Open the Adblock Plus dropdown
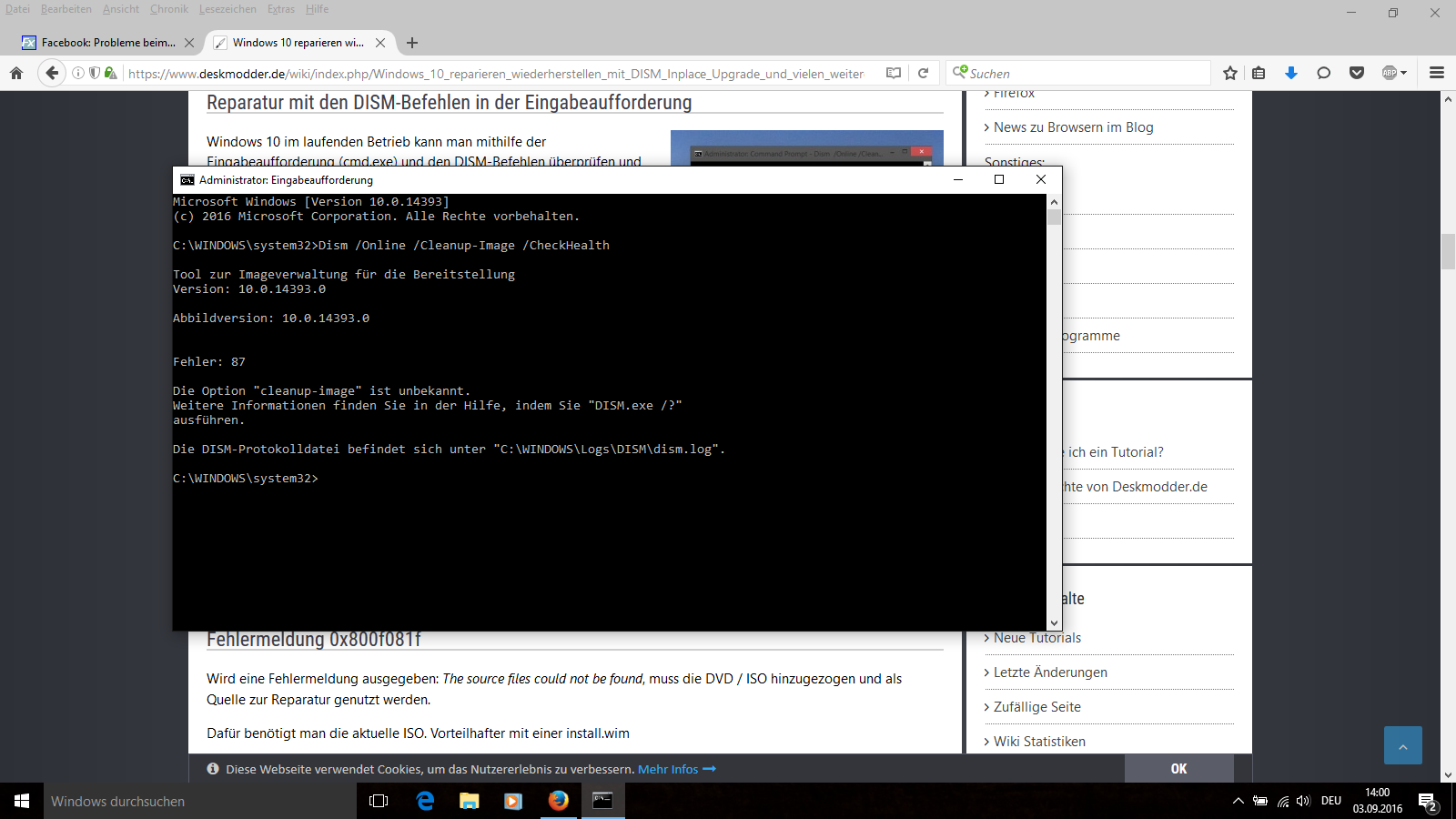This screenshot has height=819, width=1456. (x=1394, y=73)
